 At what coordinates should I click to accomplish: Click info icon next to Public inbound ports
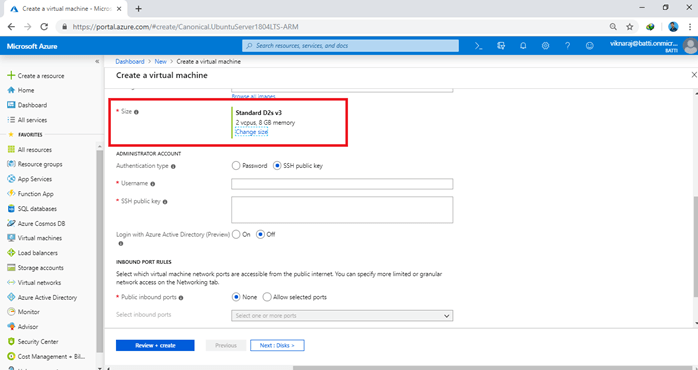tap(181, 297)
